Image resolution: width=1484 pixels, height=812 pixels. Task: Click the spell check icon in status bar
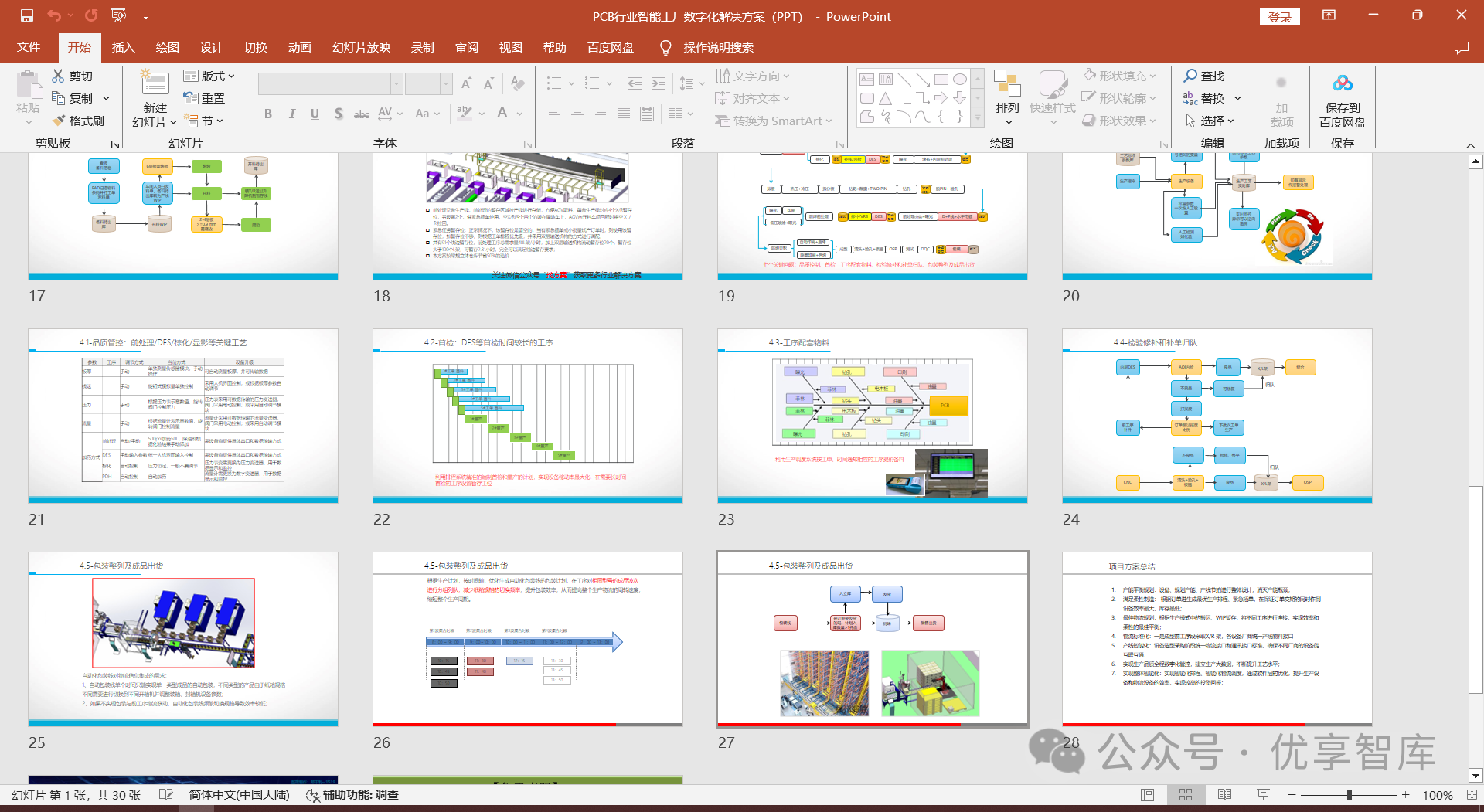point(165,795)
